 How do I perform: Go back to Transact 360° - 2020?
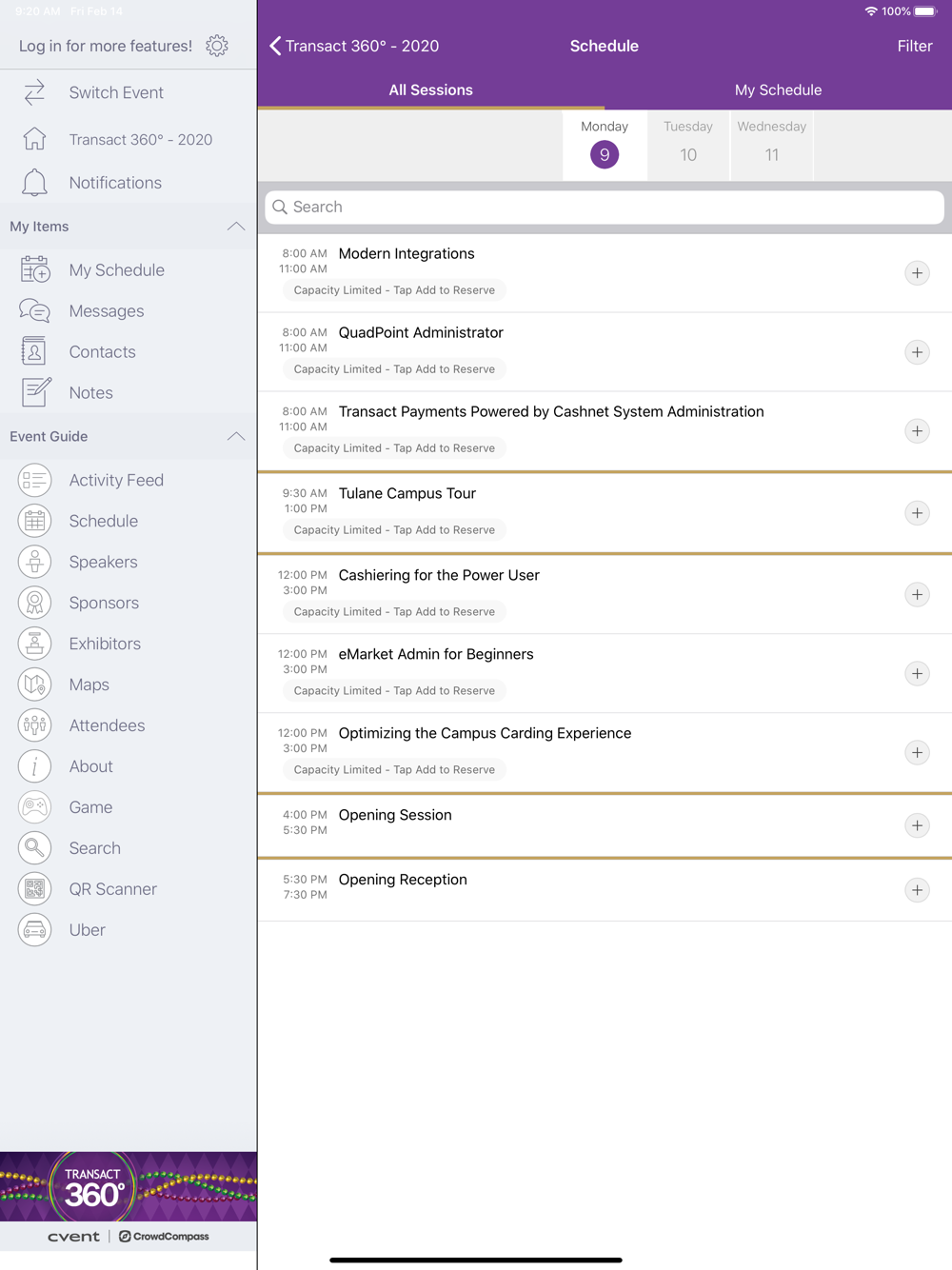coord(354,46)
